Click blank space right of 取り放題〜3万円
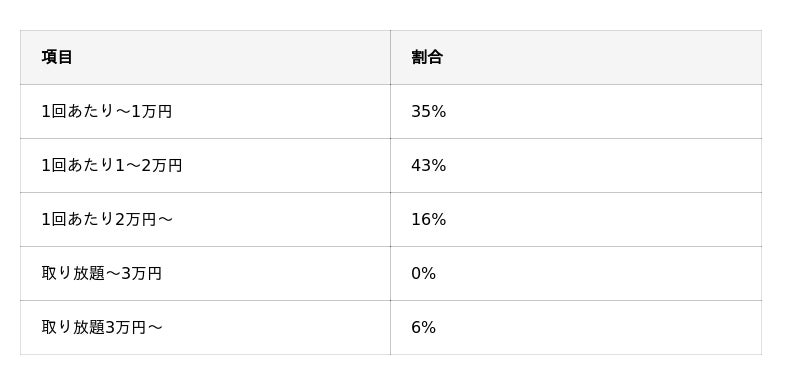The width and height of the screenshot is (800, 385). (x=276, y=273)
